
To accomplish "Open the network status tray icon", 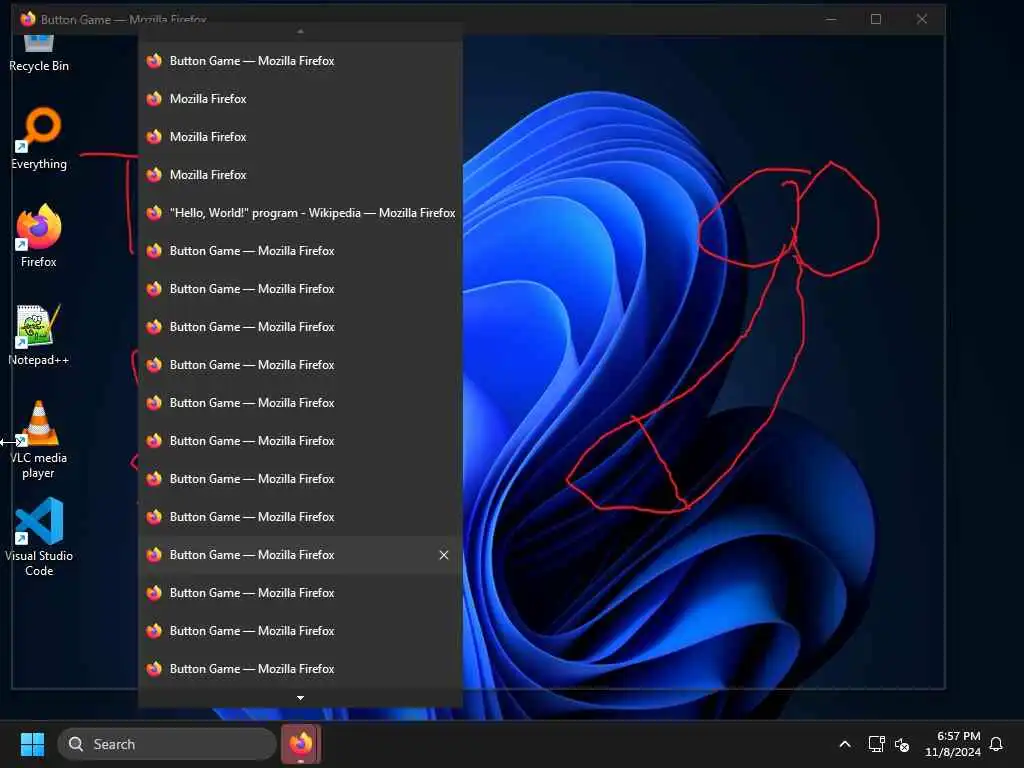I will point(876,744).
